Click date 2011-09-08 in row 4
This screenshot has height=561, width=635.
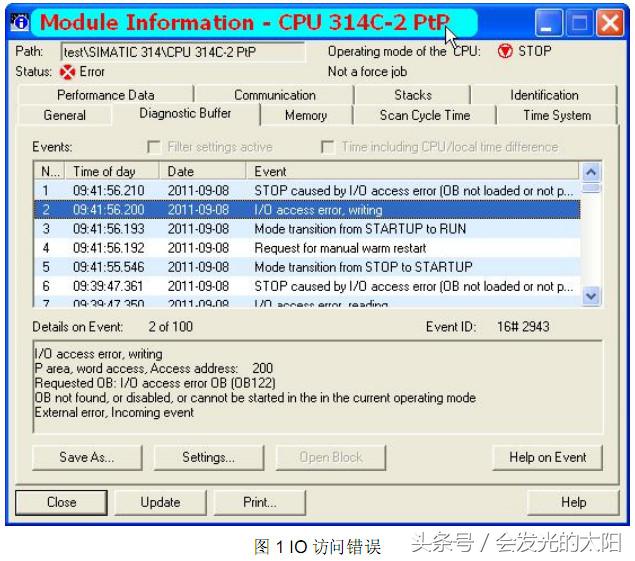coord(198,248)
